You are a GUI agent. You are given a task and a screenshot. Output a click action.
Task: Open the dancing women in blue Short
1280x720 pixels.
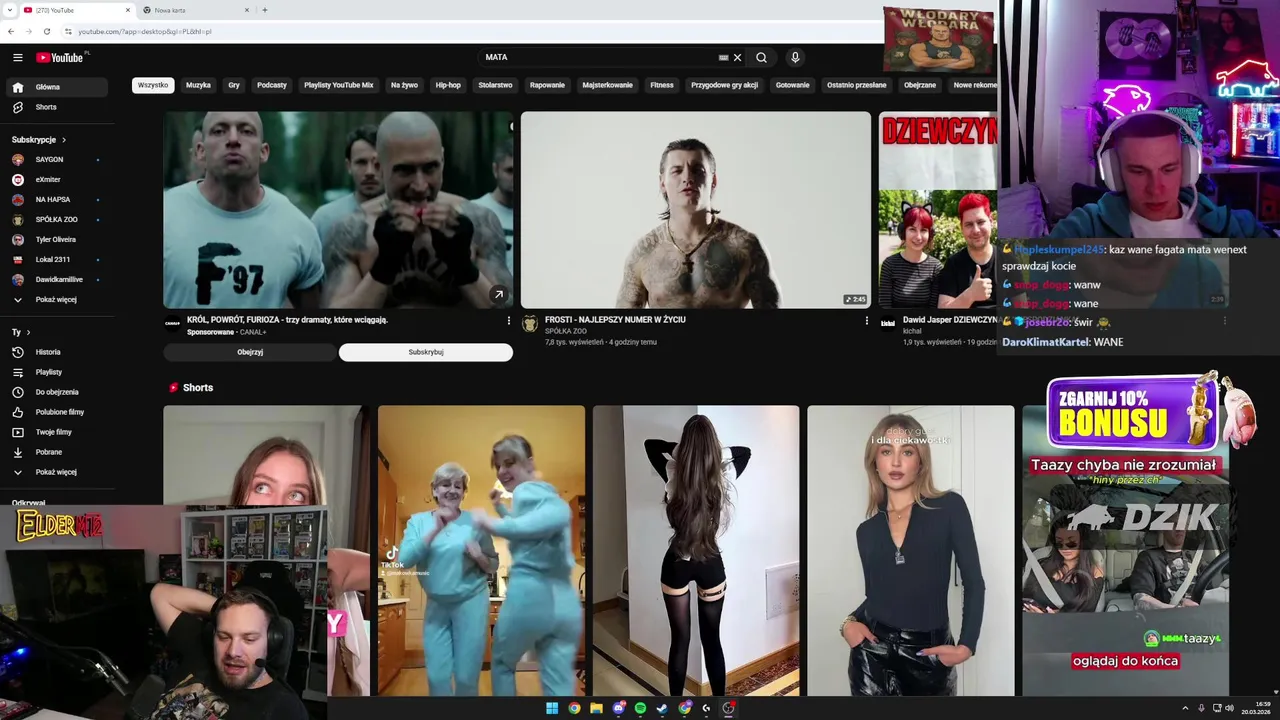coord(481,550)
